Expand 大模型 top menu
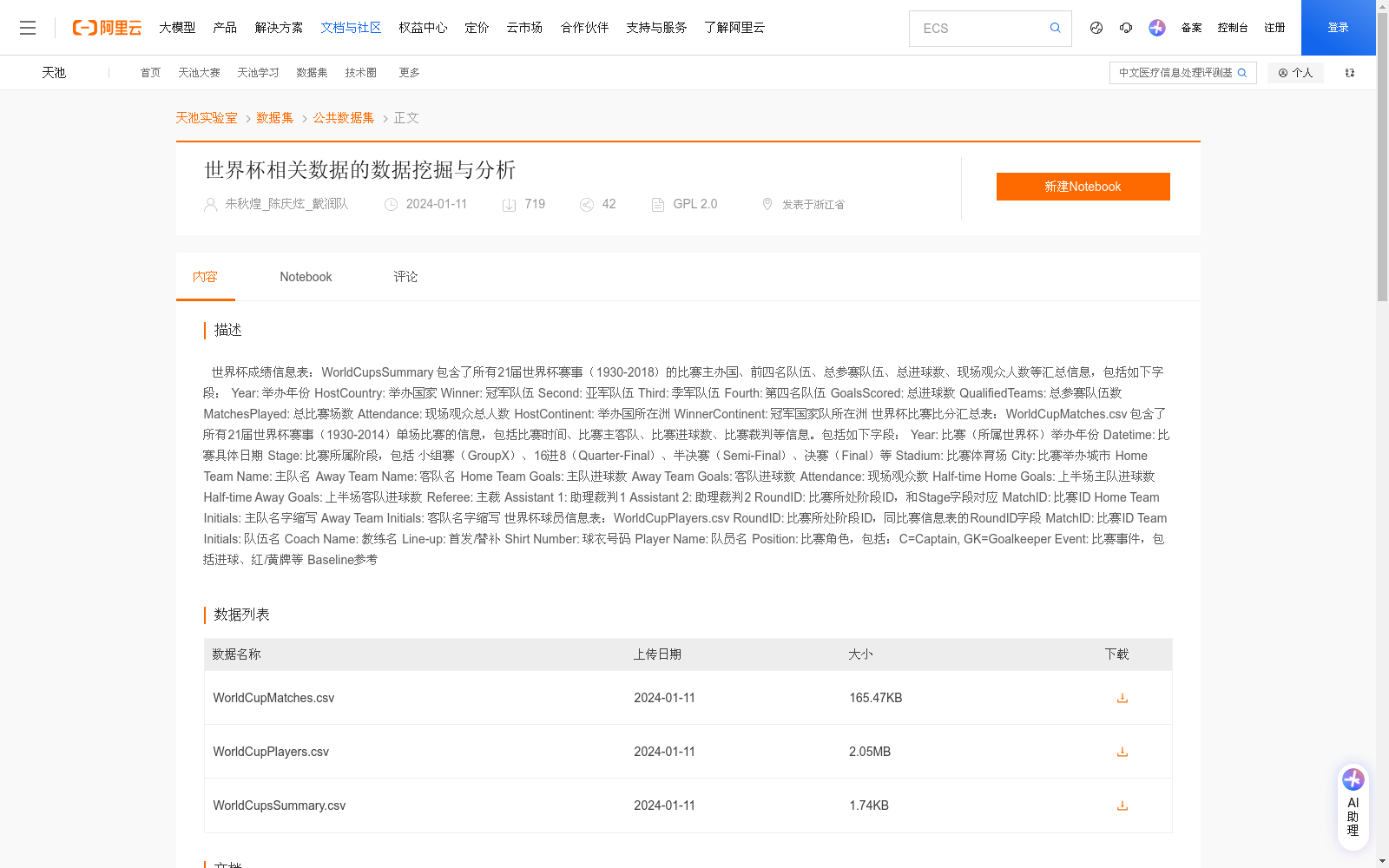This screenshot has width=1389, height=868. coord(177,28)
